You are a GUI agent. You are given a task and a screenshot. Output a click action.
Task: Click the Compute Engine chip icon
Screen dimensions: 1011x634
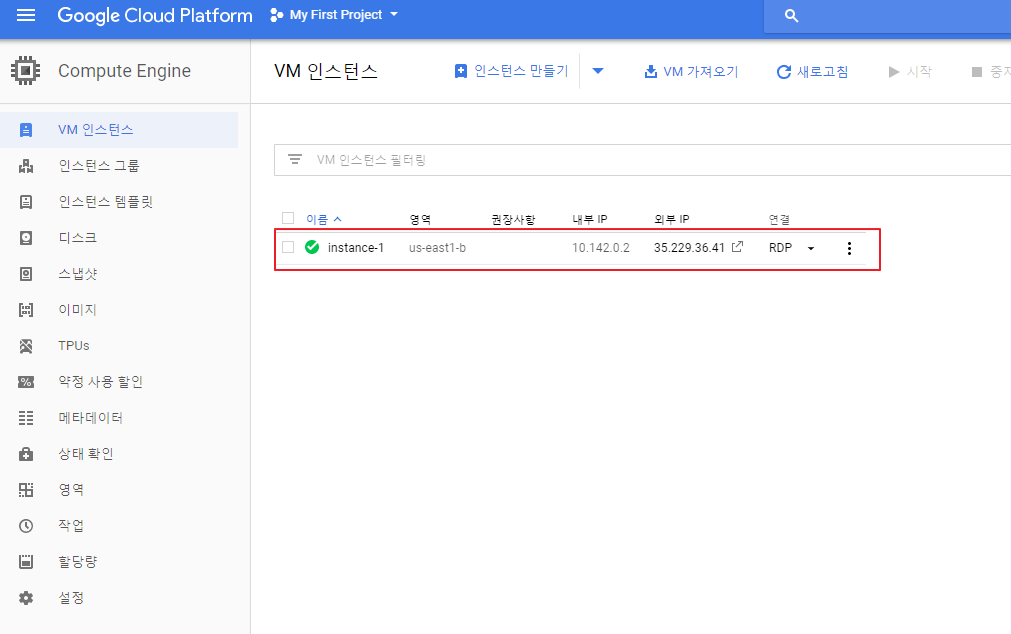[x=26, y=71]
